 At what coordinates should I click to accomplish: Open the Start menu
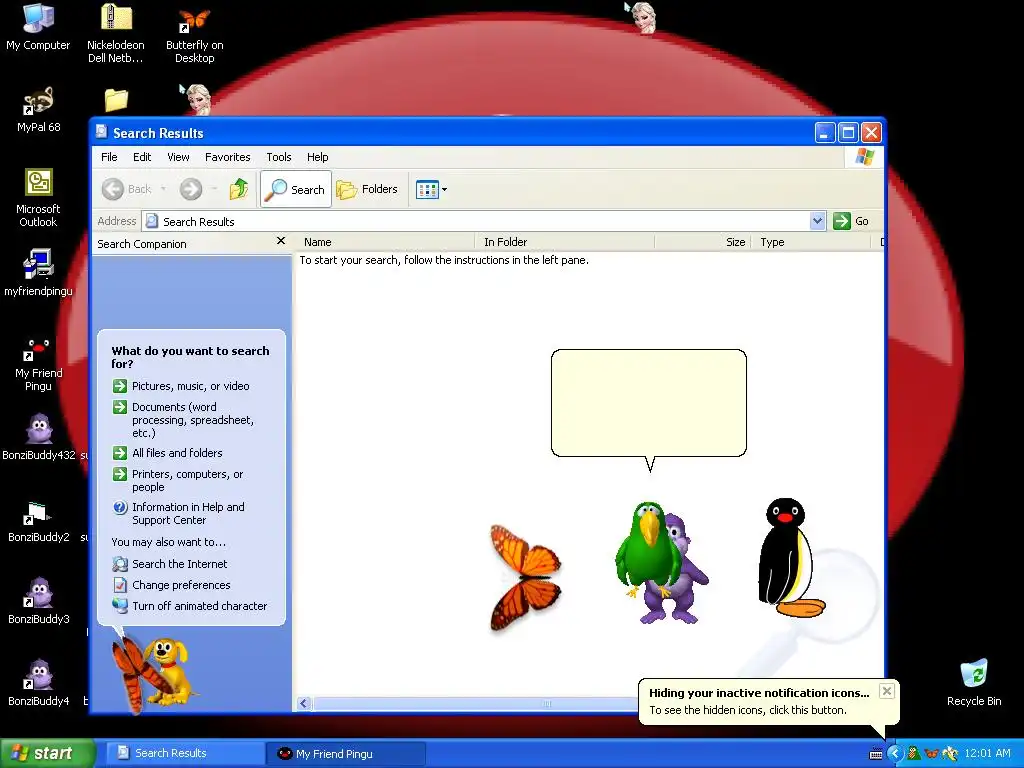pyautogui.click(x=46, y=753)
